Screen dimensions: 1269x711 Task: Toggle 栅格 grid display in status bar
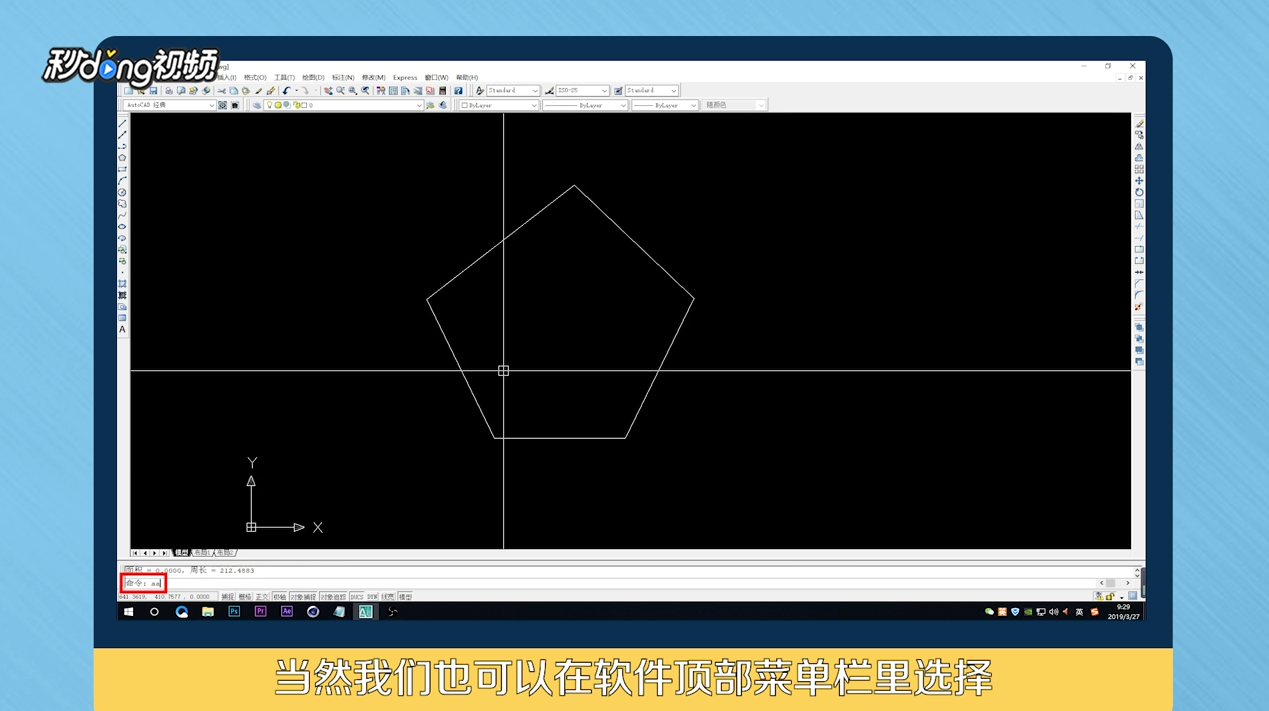tap(244, 597)
